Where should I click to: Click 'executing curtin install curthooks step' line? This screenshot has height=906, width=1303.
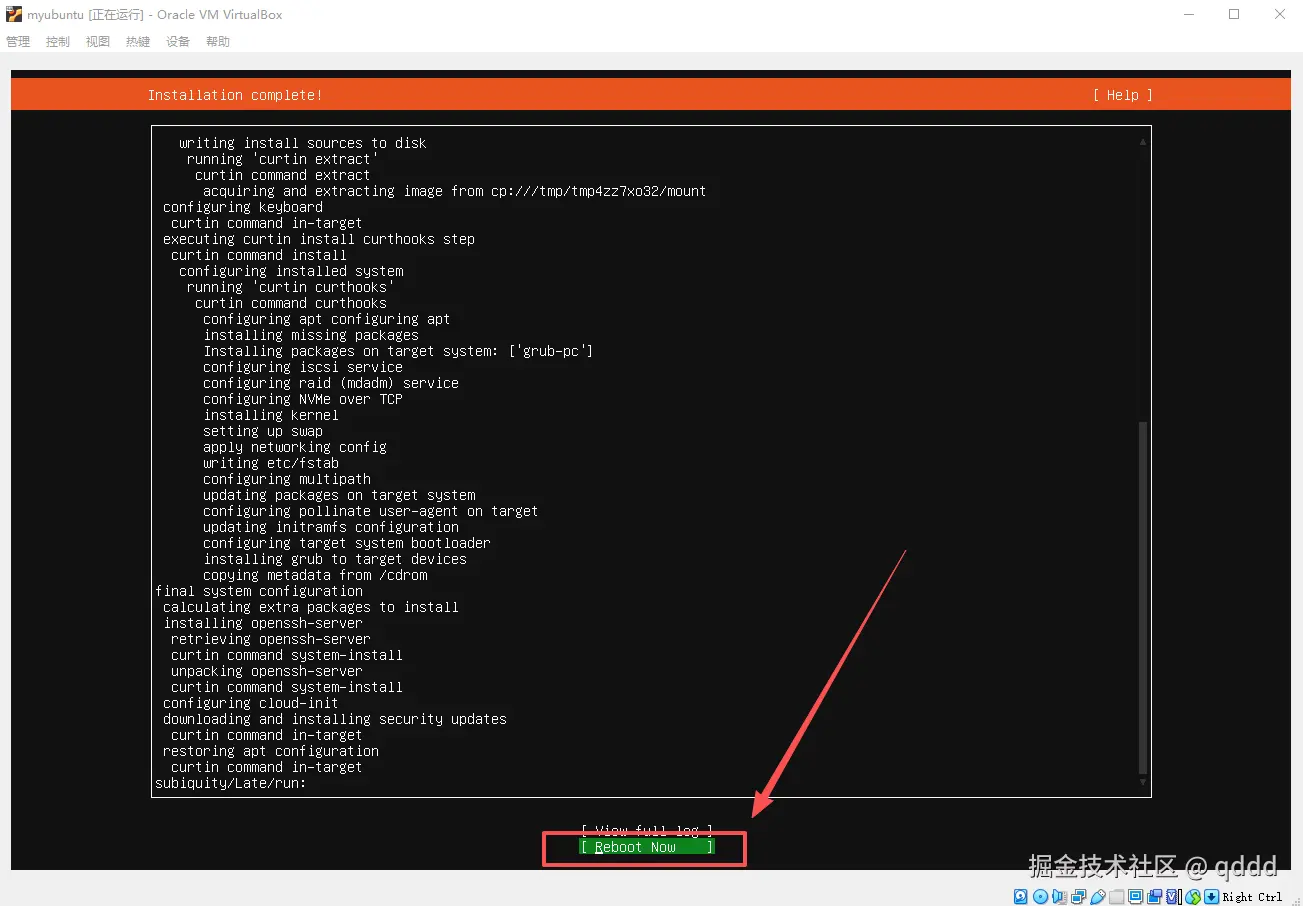[x=319, y=239]
